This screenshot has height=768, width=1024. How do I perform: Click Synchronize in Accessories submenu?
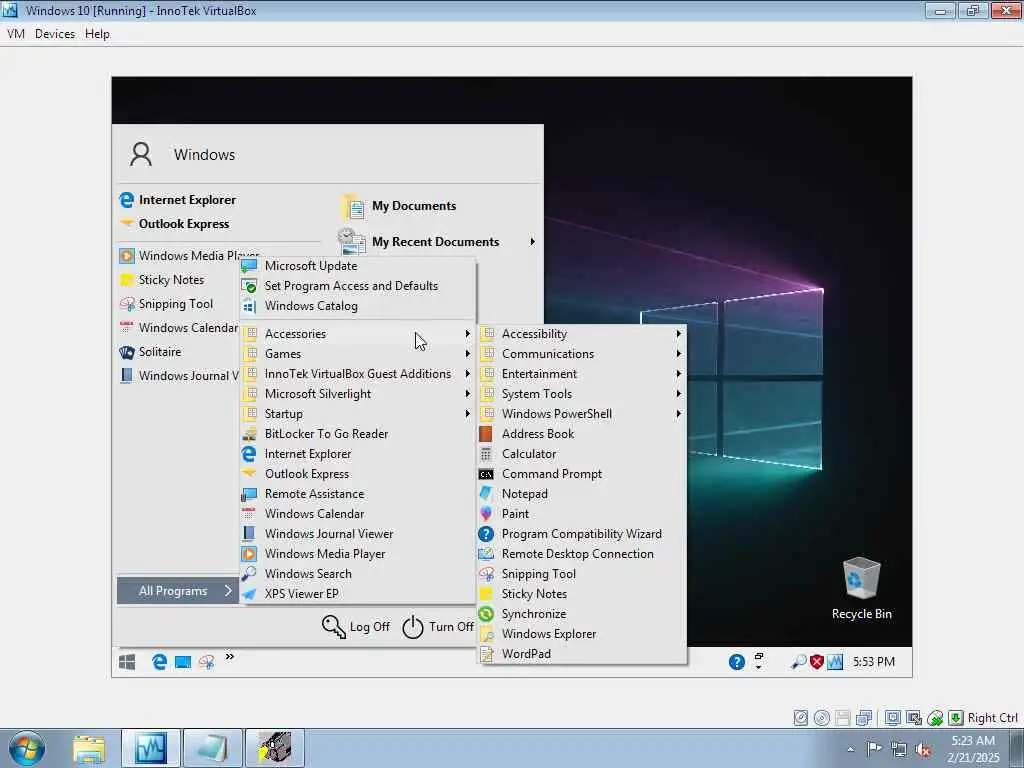click(582, 614)
